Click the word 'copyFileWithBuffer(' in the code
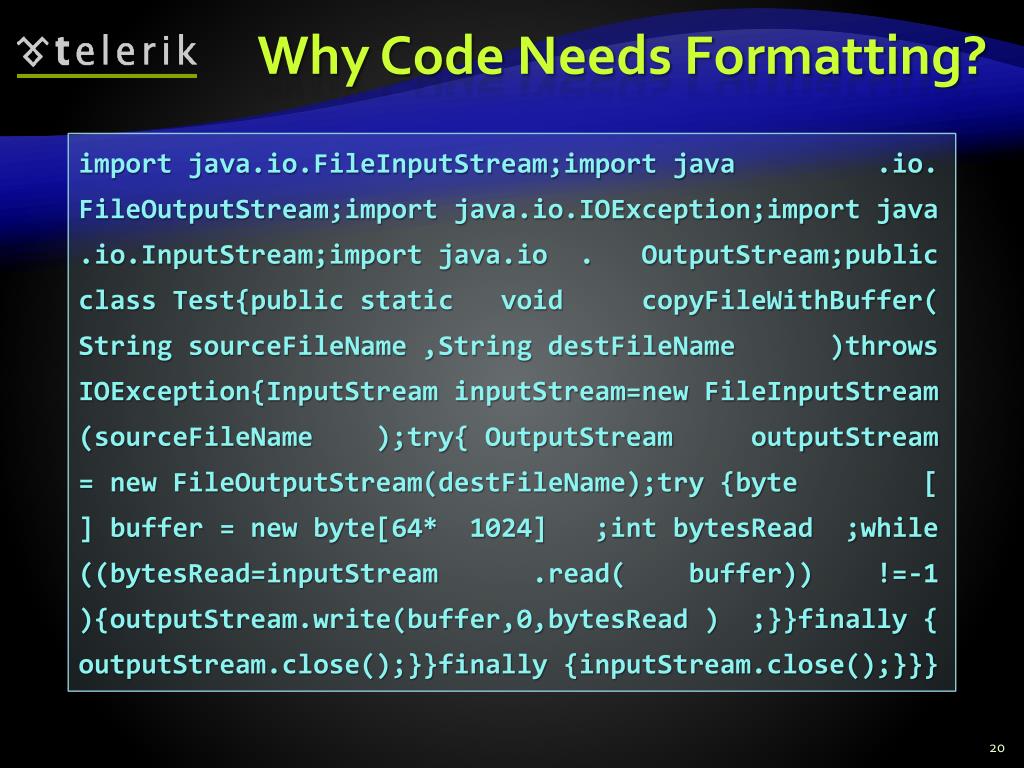The width and height of the screenshot is (1024, 768). (x=790, y=301)
